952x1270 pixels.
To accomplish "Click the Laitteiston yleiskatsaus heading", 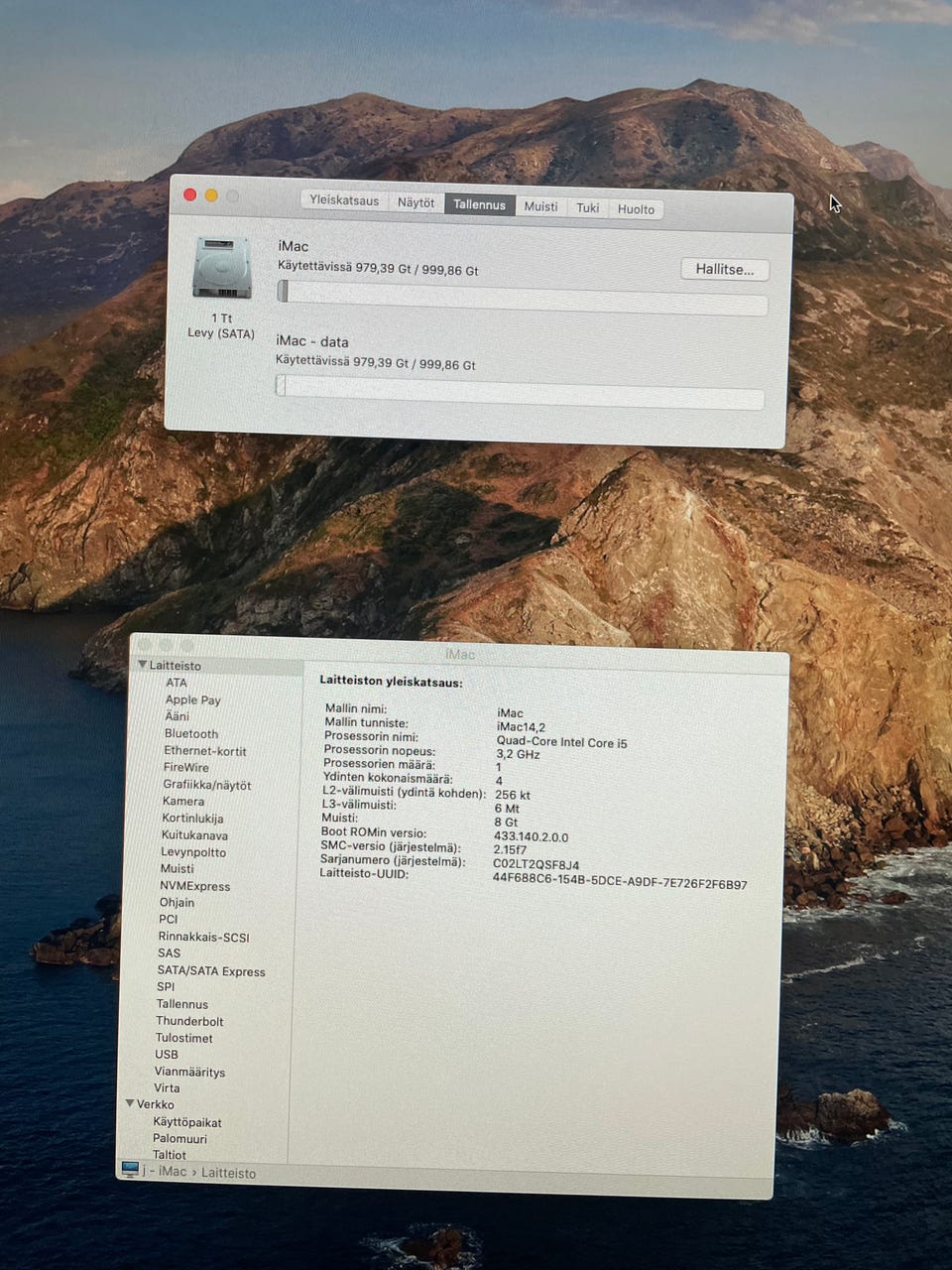I will 391,683.
